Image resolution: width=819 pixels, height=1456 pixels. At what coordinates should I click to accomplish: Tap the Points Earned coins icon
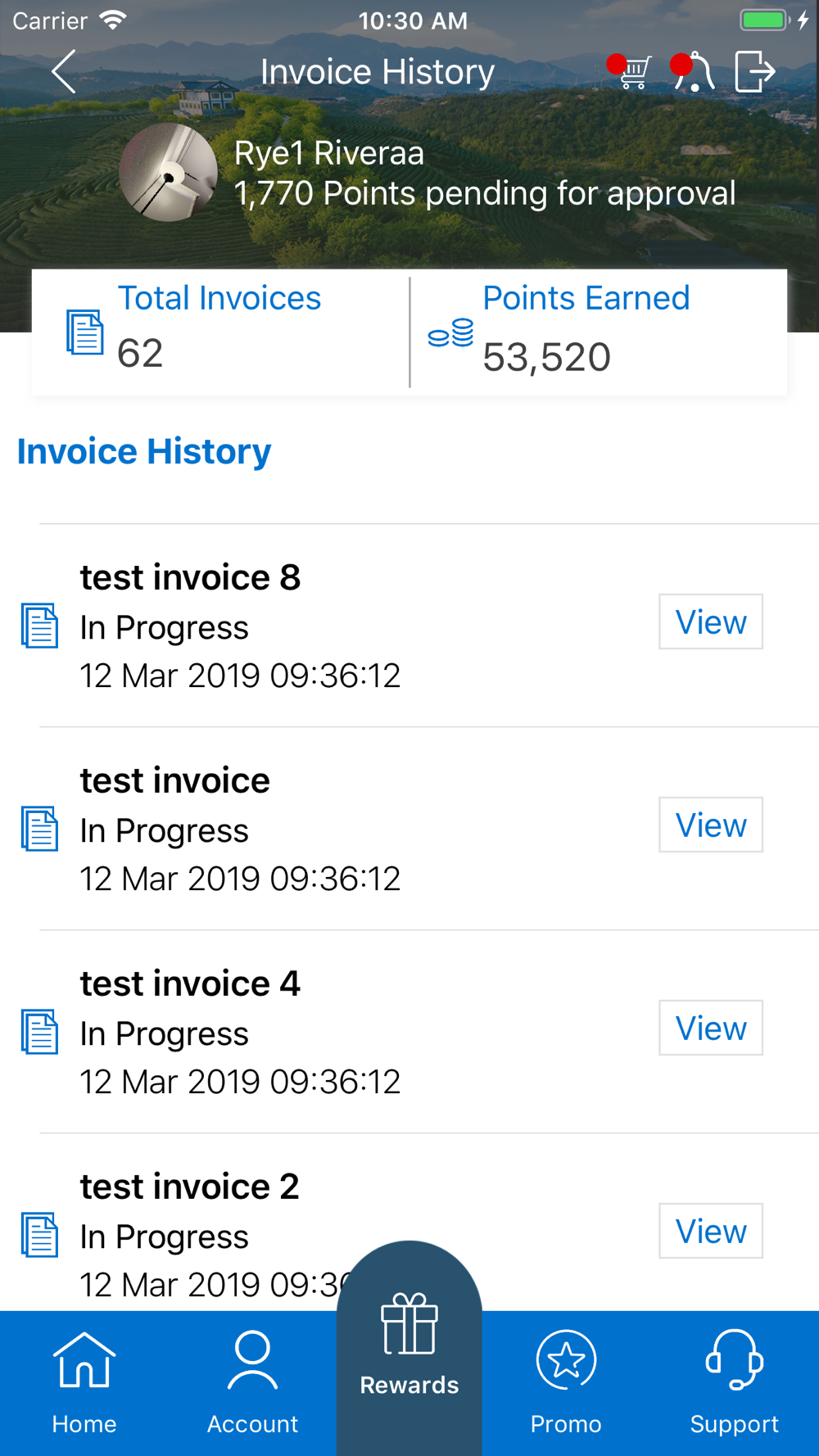click(x=450, y=333)
